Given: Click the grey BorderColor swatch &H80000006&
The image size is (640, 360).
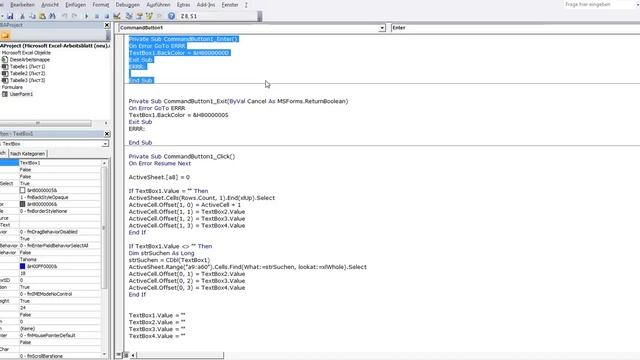Looking at the screenshot, I should [22, 204].
